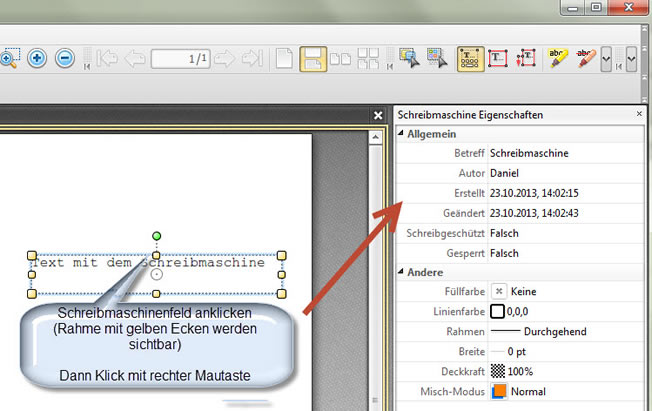Adjust Deckkraft 100% value
This screenshot has width=652, height=411.
(566, 371)
